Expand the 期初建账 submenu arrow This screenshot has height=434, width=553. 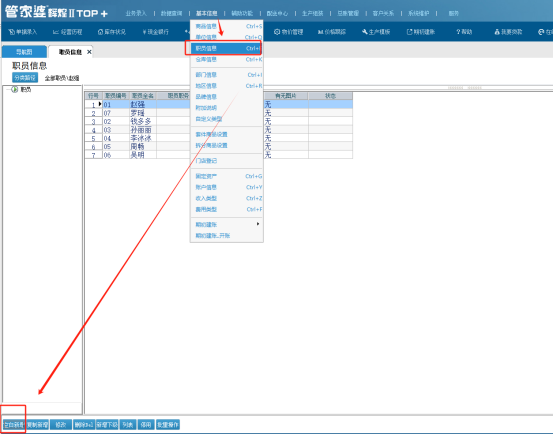258,224
